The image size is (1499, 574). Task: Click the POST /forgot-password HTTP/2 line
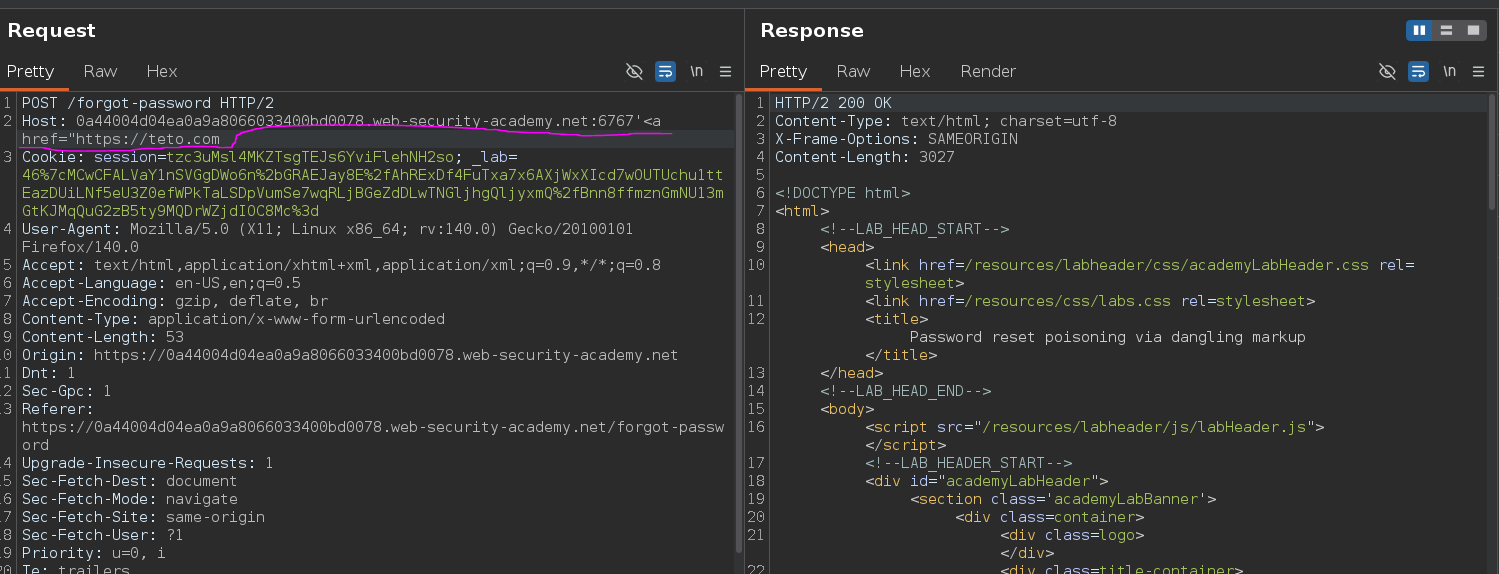(x=148, y=103)
